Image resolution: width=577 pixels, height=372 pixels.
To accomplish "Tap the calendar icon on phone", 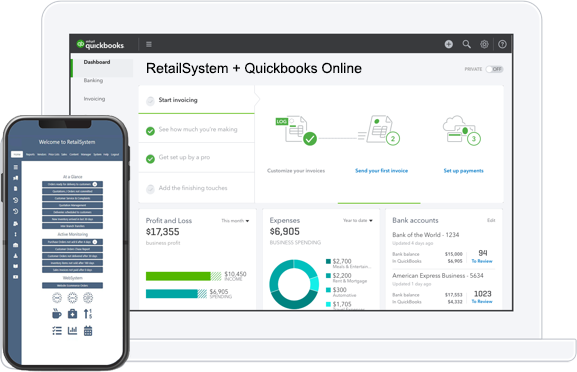I will tap(88, 331).
